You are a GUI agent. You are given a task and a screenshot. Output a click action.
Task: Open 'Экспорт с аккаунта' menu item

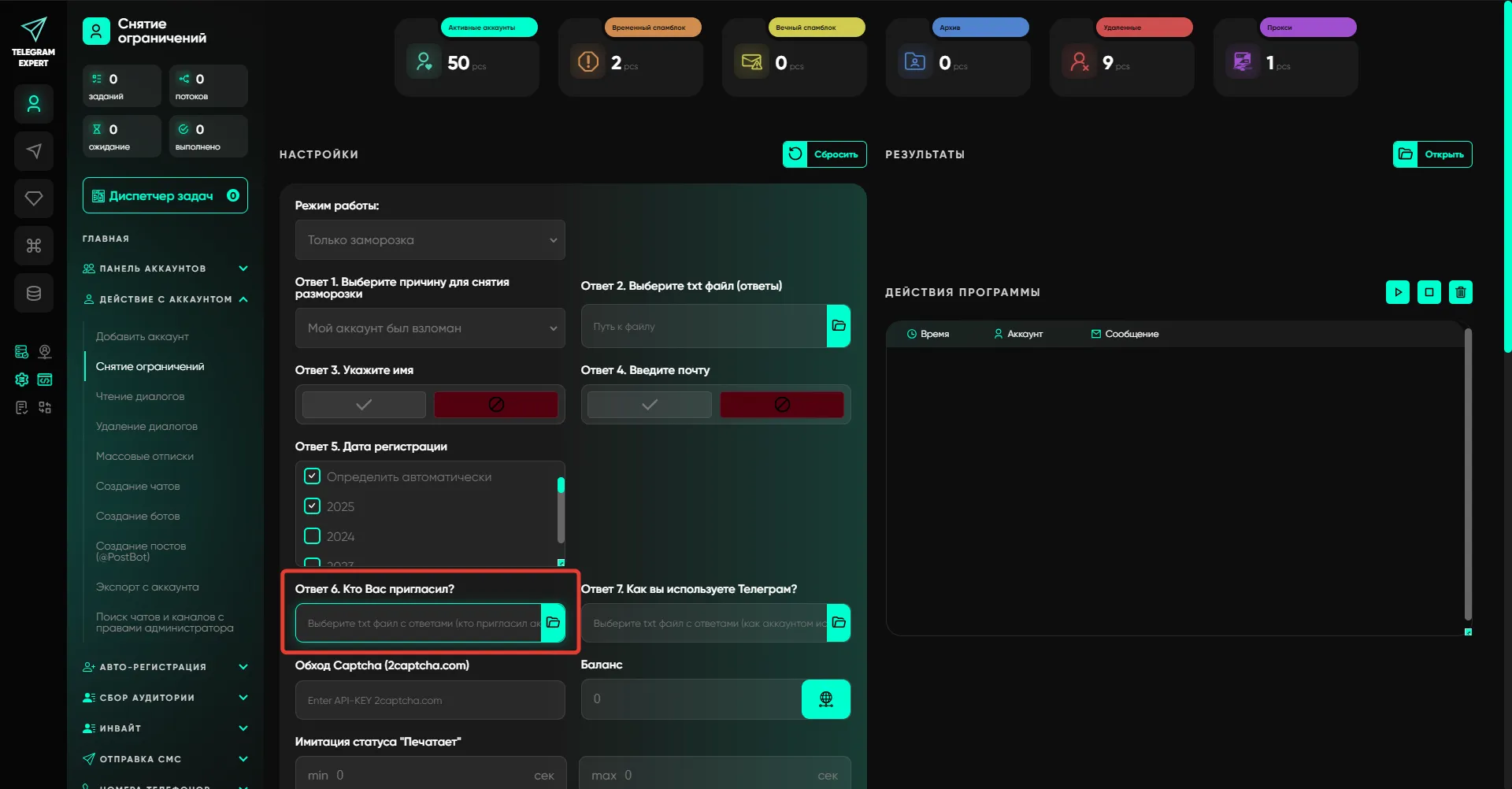pyautogui.click(x=147, y=587)
